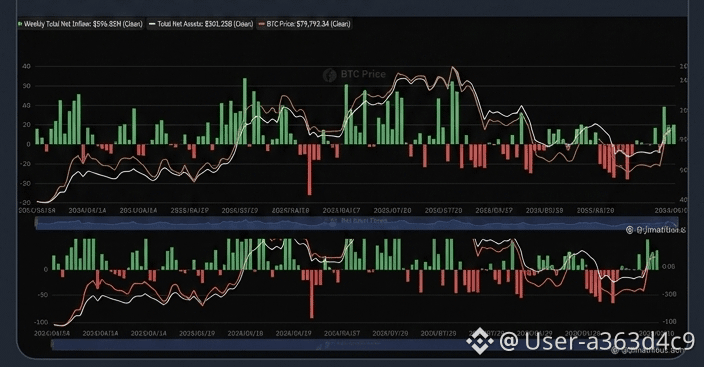
Task: Click the small watermark icon under right axis
Action: point(629,230)
